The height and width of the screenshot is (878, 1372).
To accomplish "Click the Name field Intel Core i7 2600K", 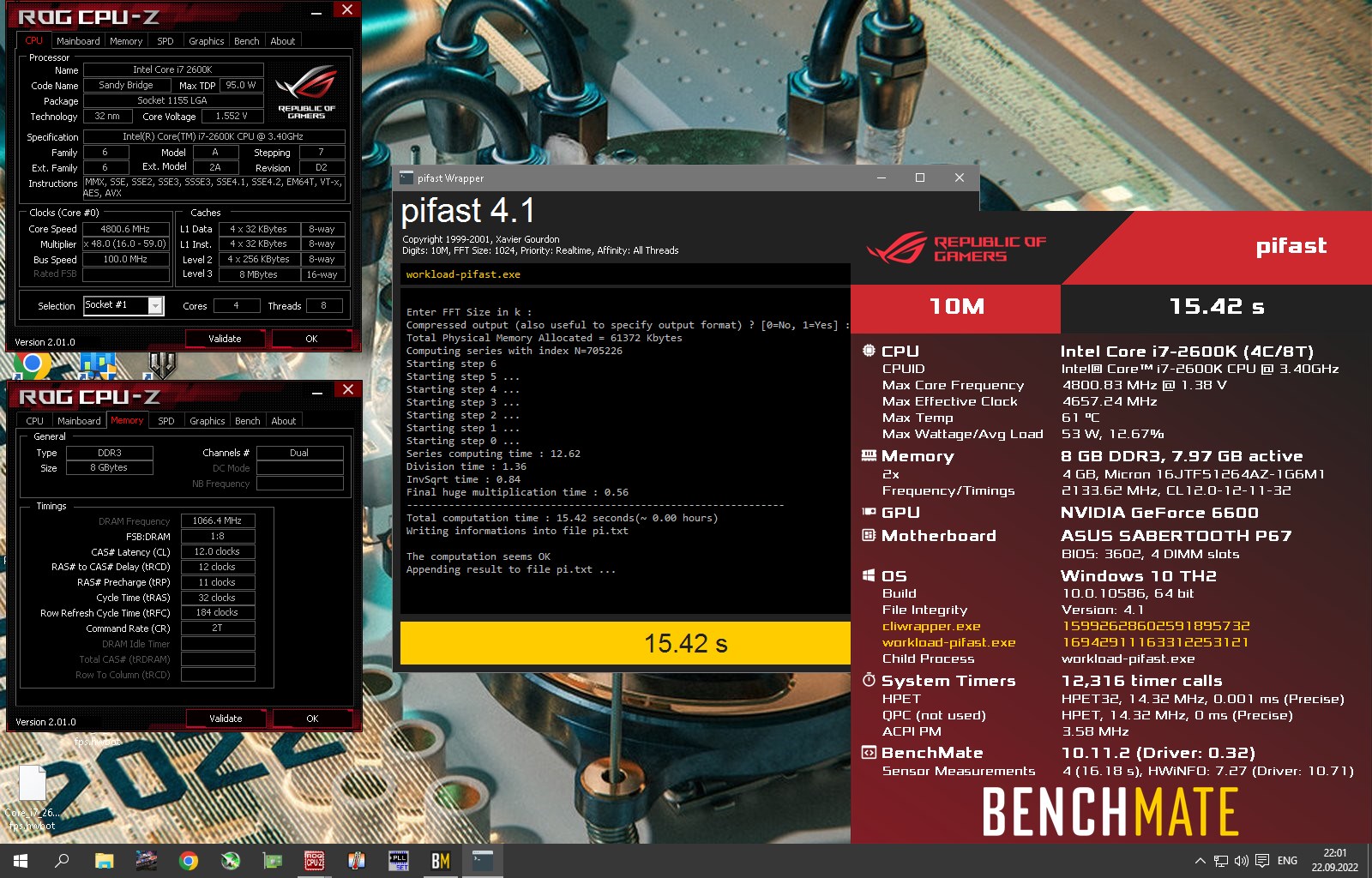I will tap(172, 69).
